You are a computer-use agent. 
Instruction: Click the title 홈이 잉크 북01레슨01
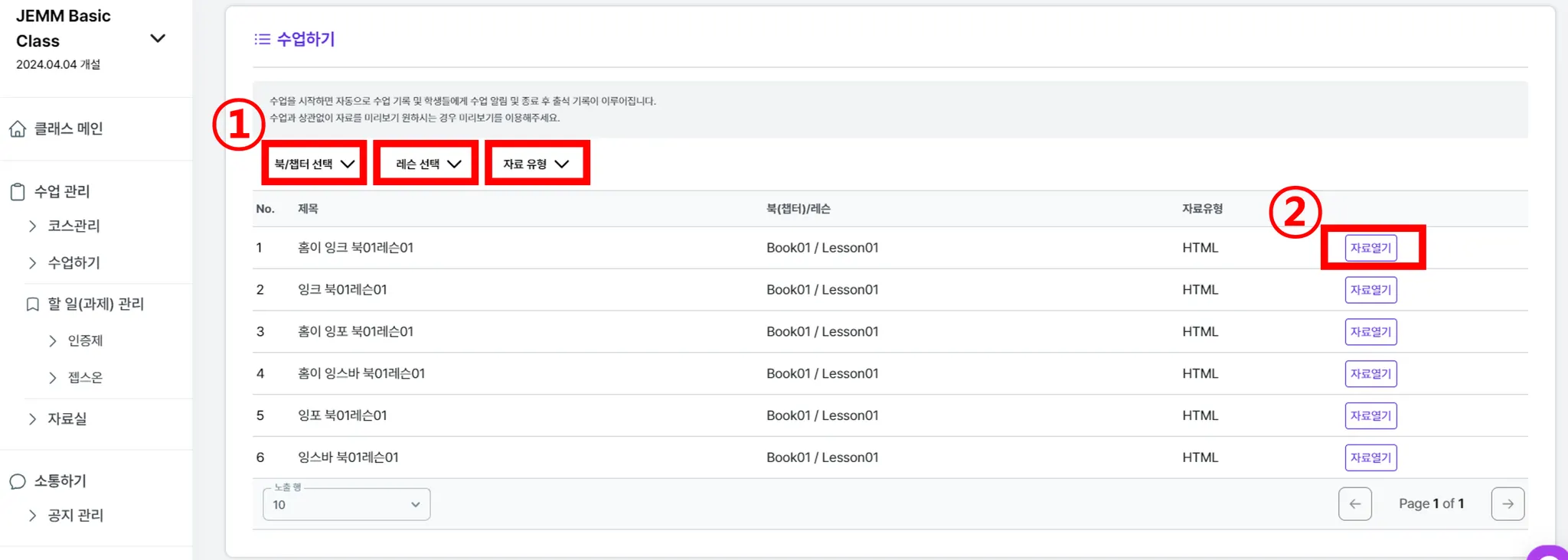[x=356, y=248]
